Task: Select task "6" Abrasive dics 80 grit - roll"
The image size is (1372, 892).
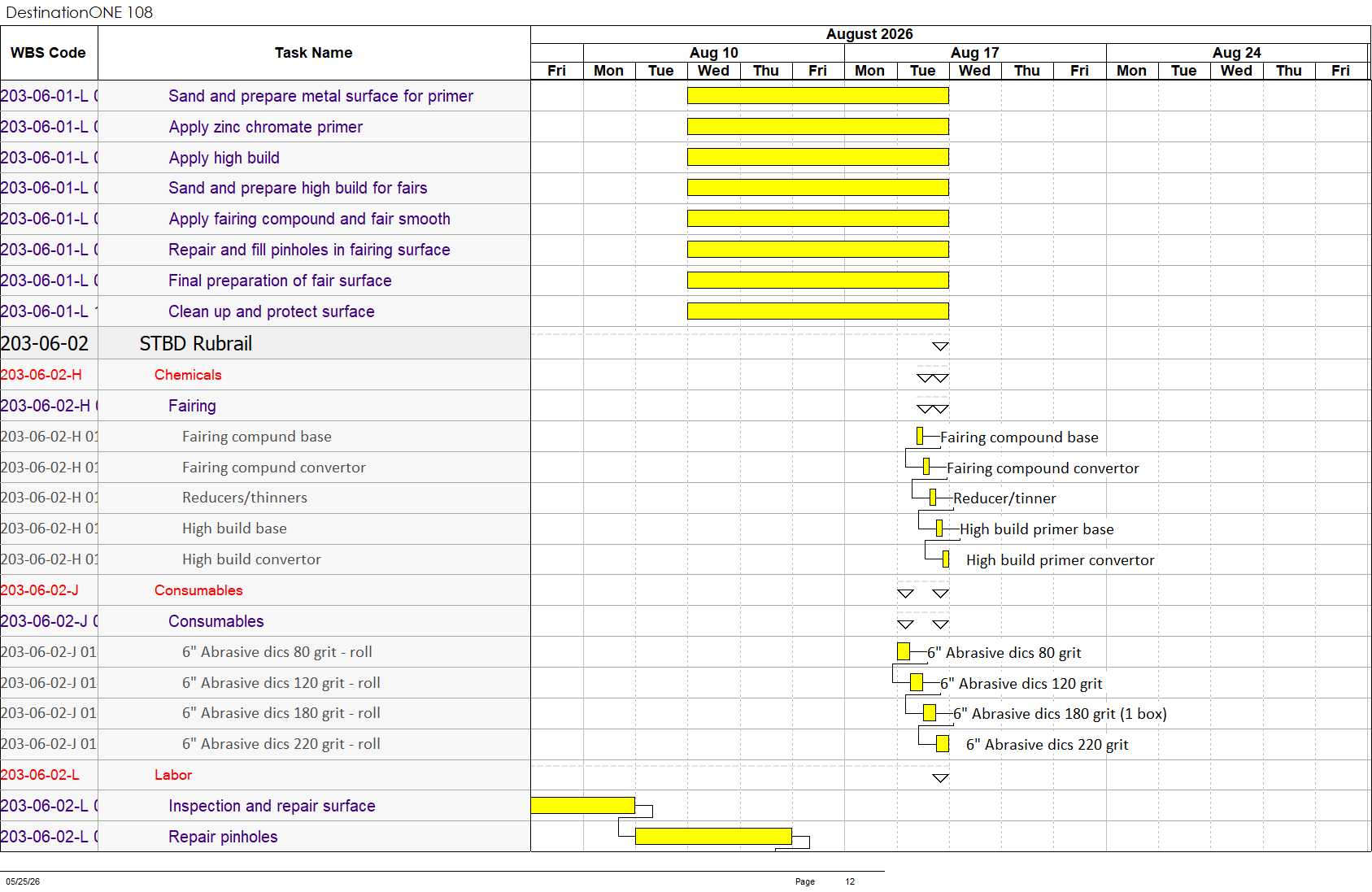Action: pyautogui.click(x=277, y=652)
